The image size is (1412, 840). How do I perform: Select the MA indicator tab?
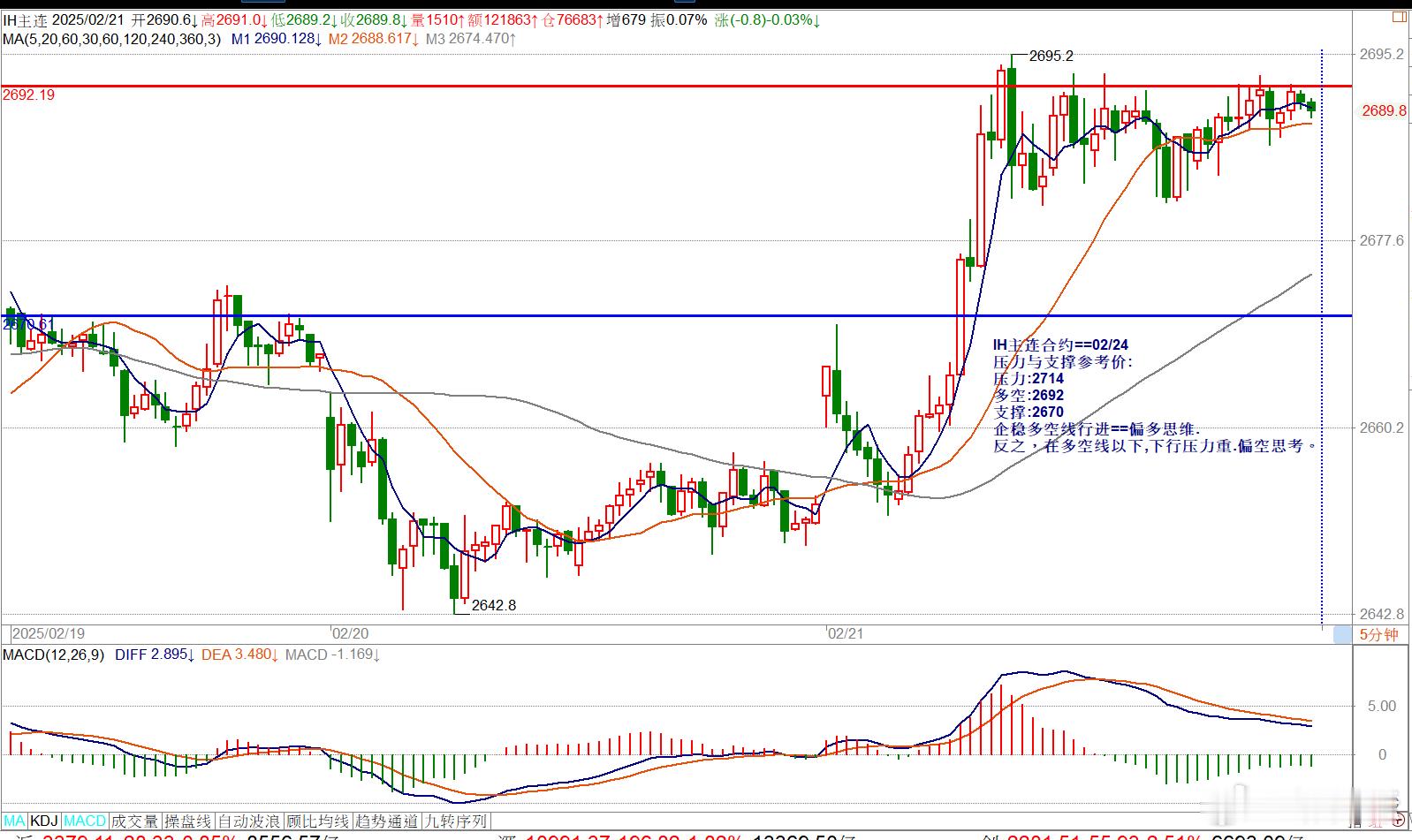click(15, 821)
